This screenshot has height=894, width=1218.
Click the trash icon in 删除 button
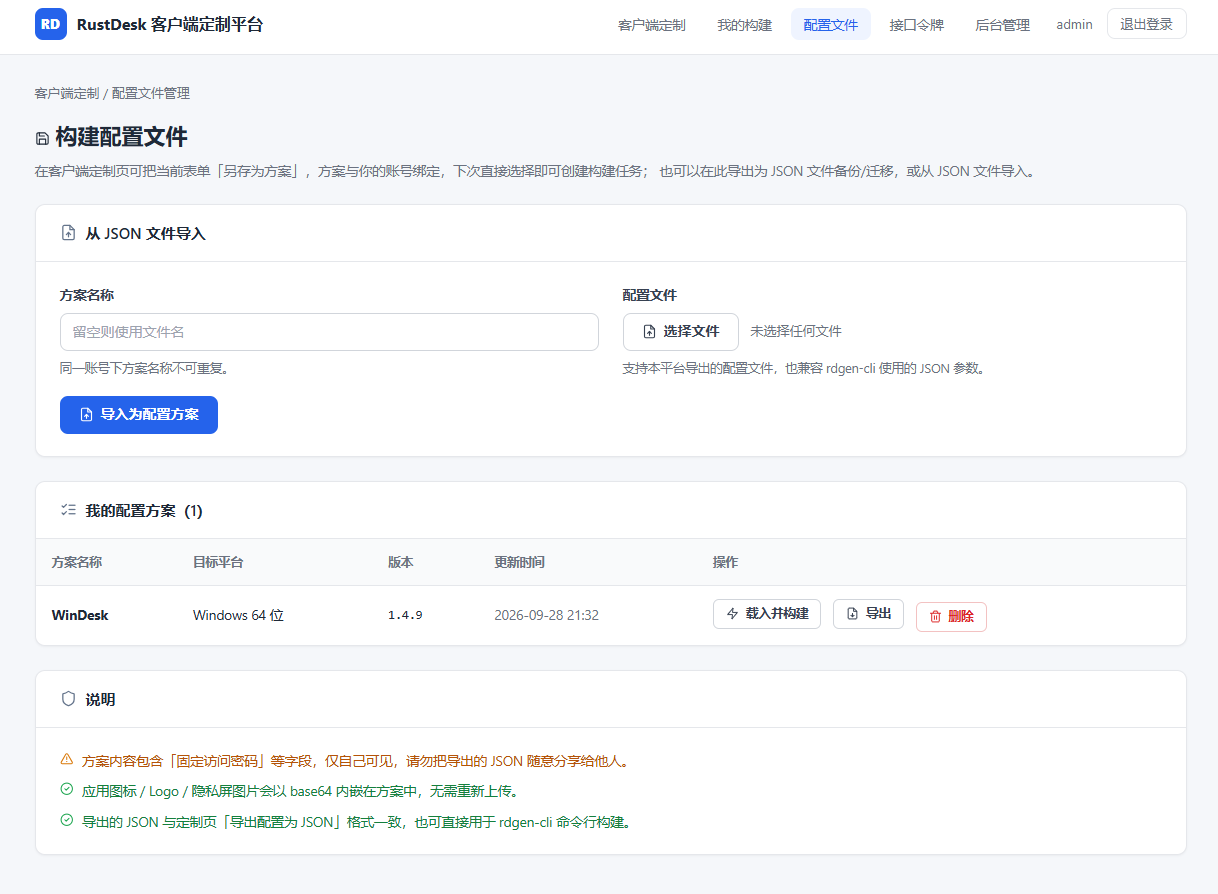(935, 616)
